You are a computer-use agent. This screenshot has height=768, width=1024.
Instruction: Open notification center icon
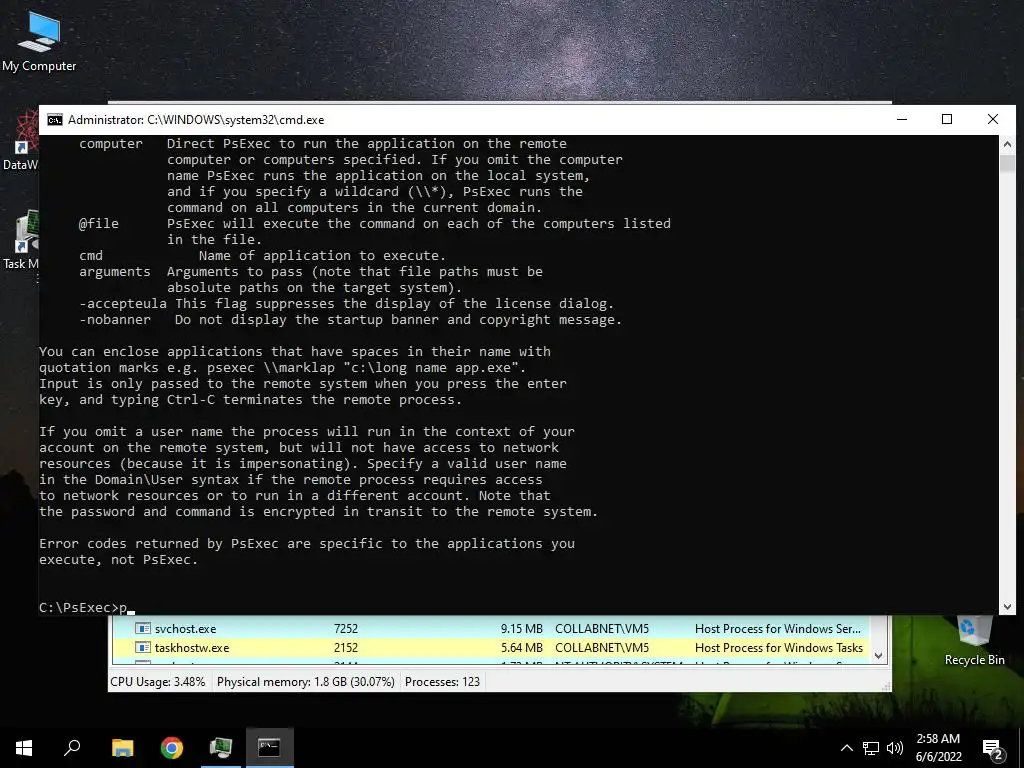993,749
